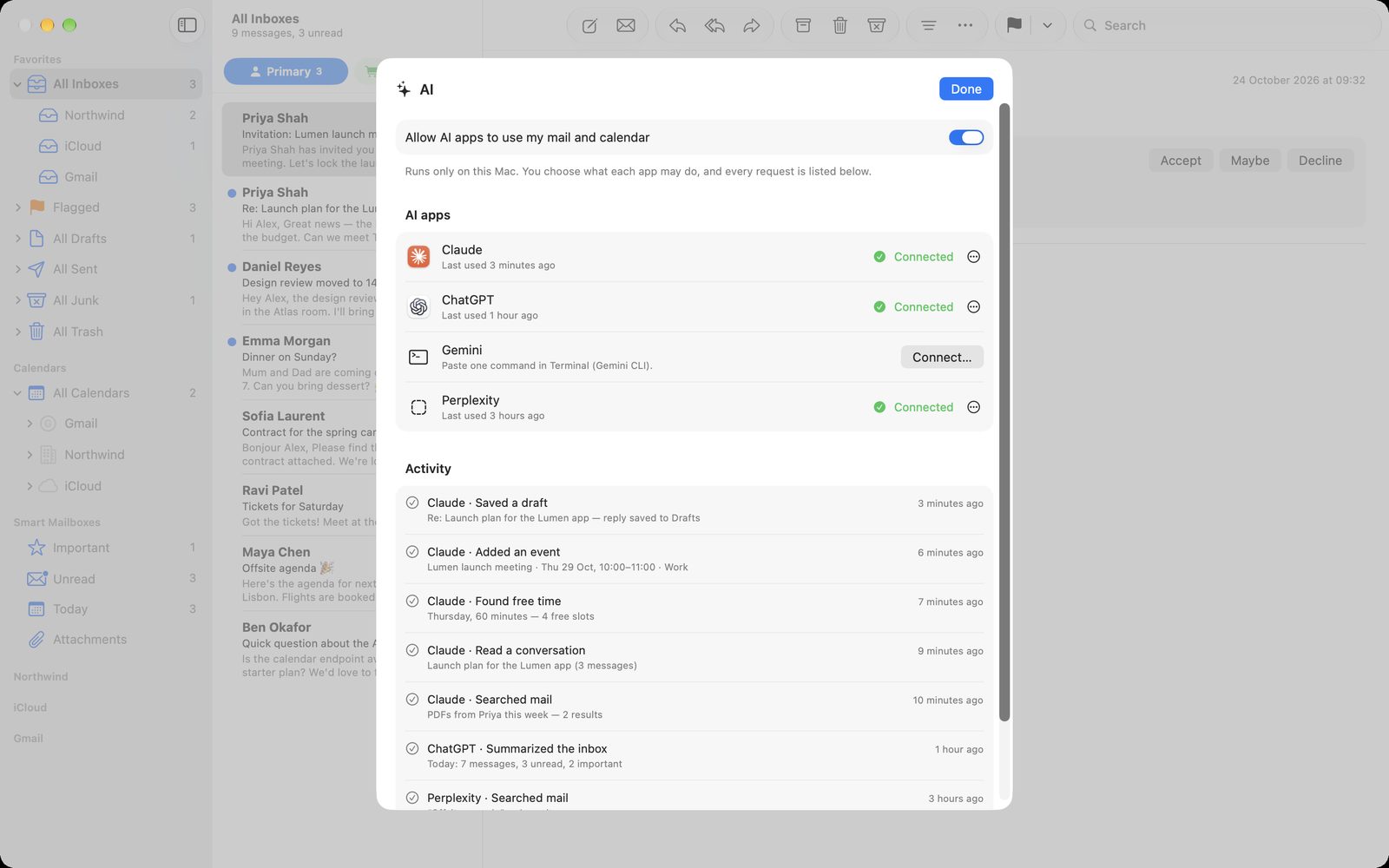Image resolution: width=1389 pixels, height=868 pixels.
Task: Open Claude's options ellipsis
Action: tap(974, 257)
